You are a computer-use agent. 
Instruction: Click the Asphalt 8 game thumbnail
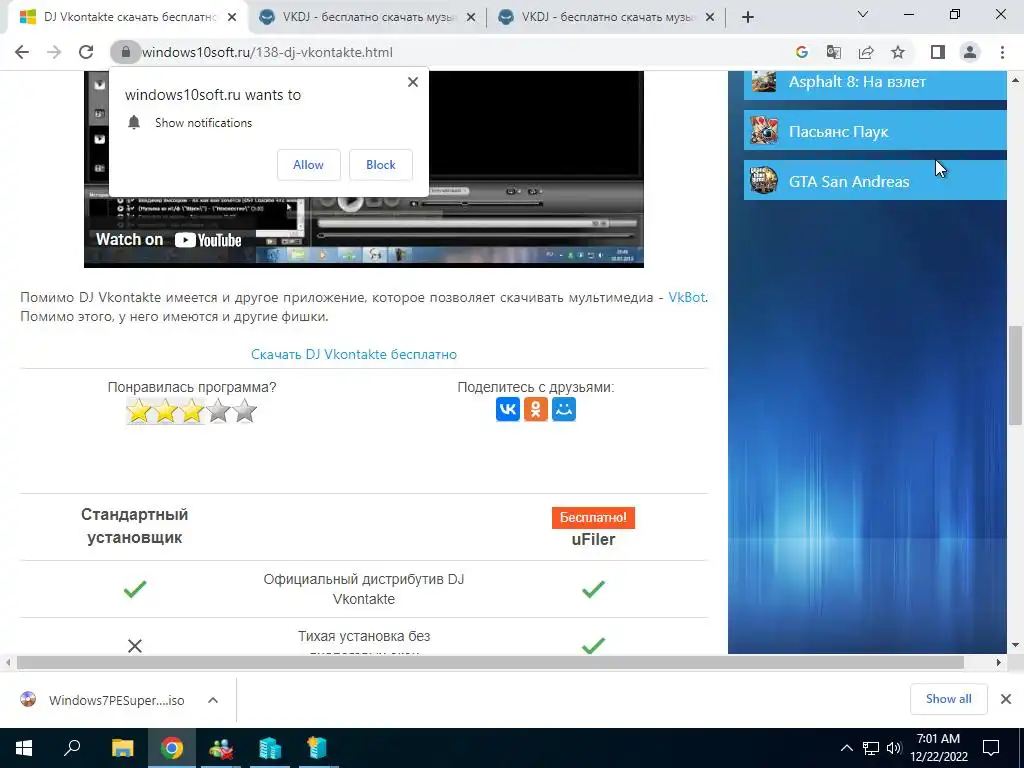pos(763,81)
